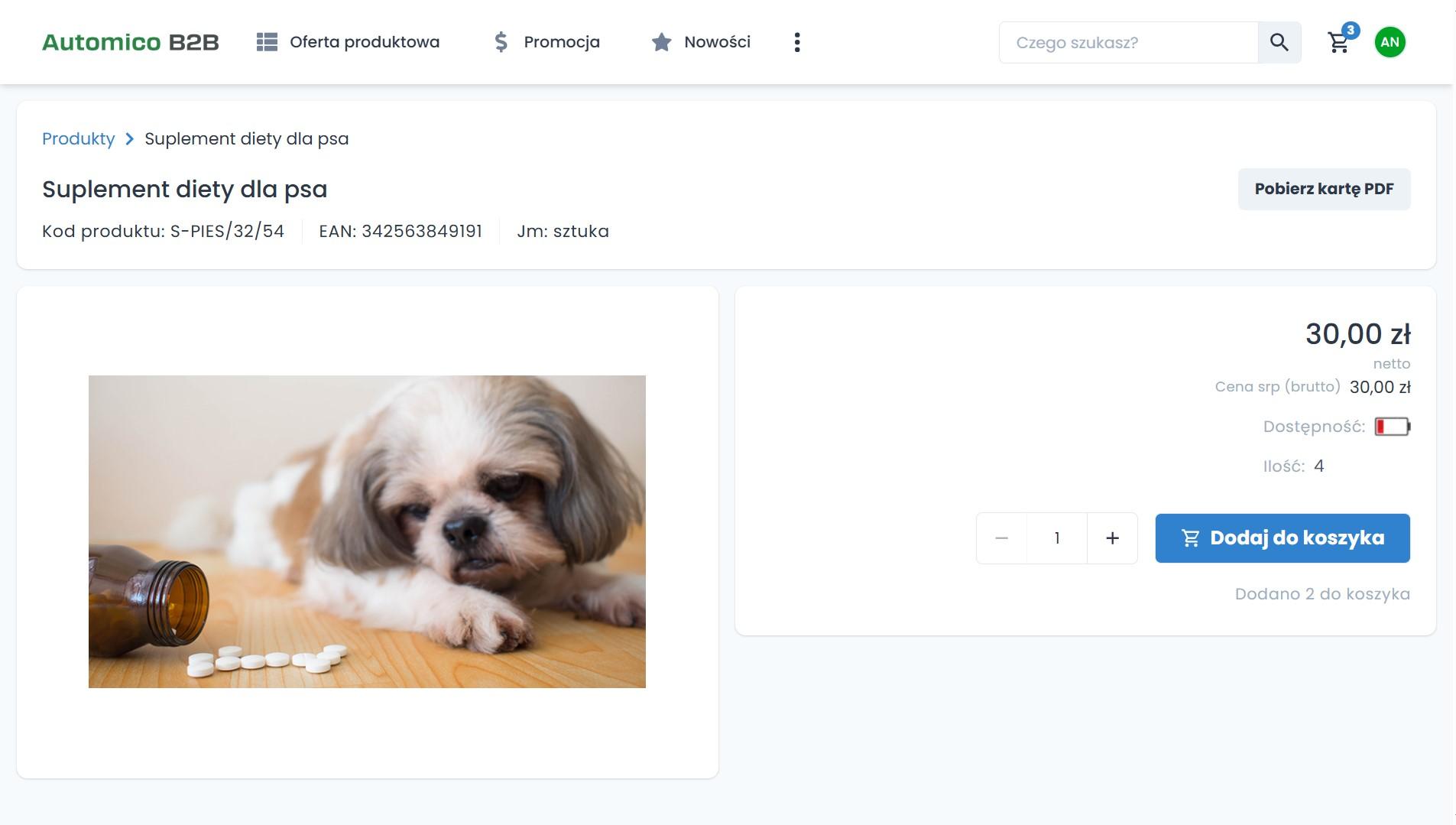This screenshot has width=1456, height=825.
Task: Click the battery availability indicator icon
Action: click(x=1392, y=427)
